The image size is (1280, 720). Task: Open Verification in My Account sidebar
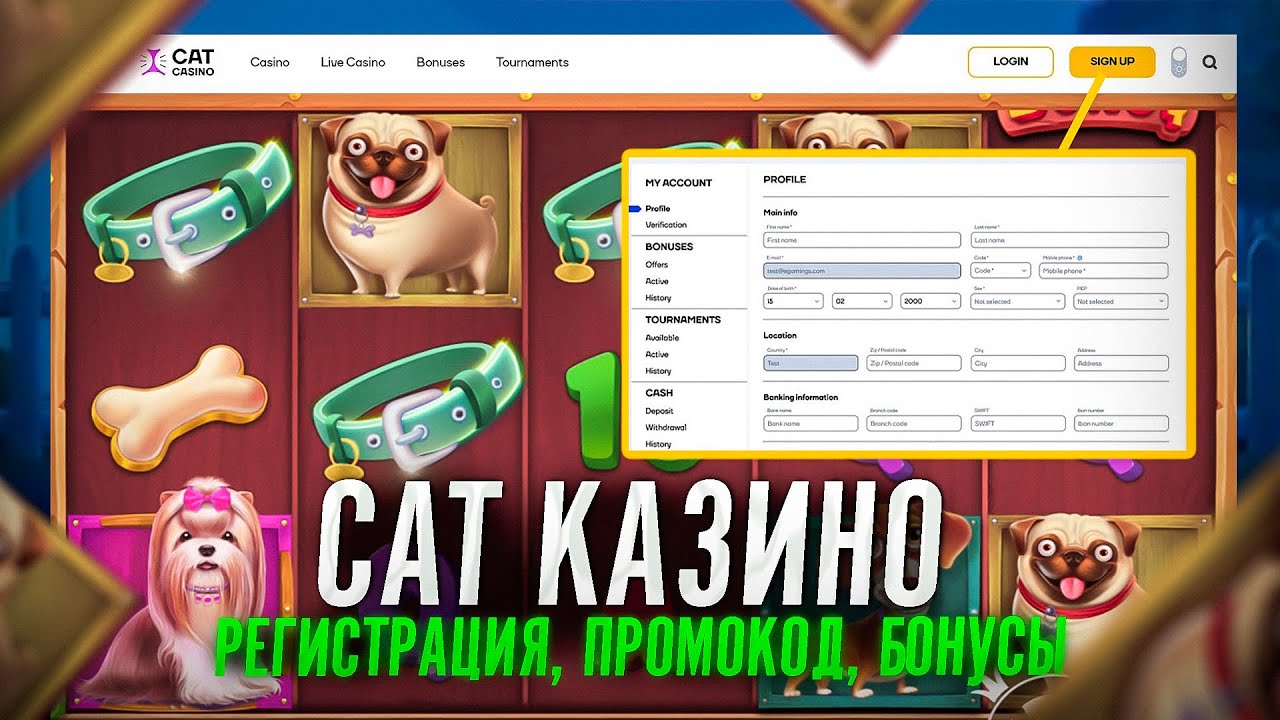pos(666,225)
